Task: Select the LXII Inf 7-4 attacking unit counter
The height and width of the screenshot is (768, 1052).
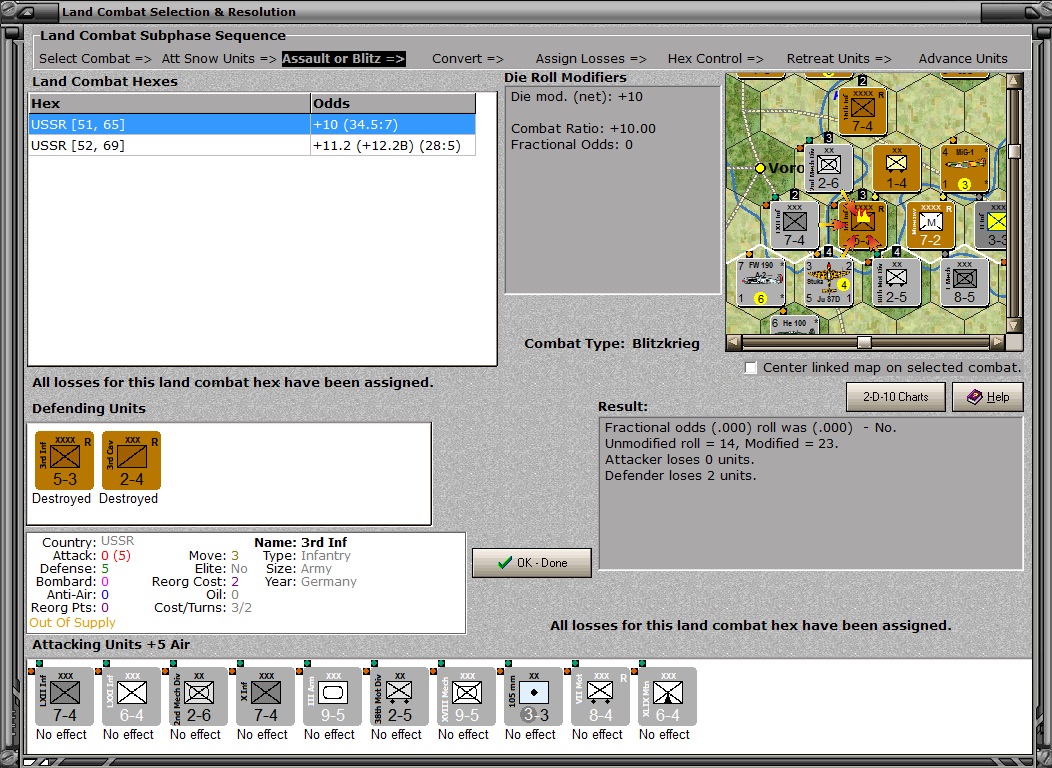Action: click(x=64, y=696)
